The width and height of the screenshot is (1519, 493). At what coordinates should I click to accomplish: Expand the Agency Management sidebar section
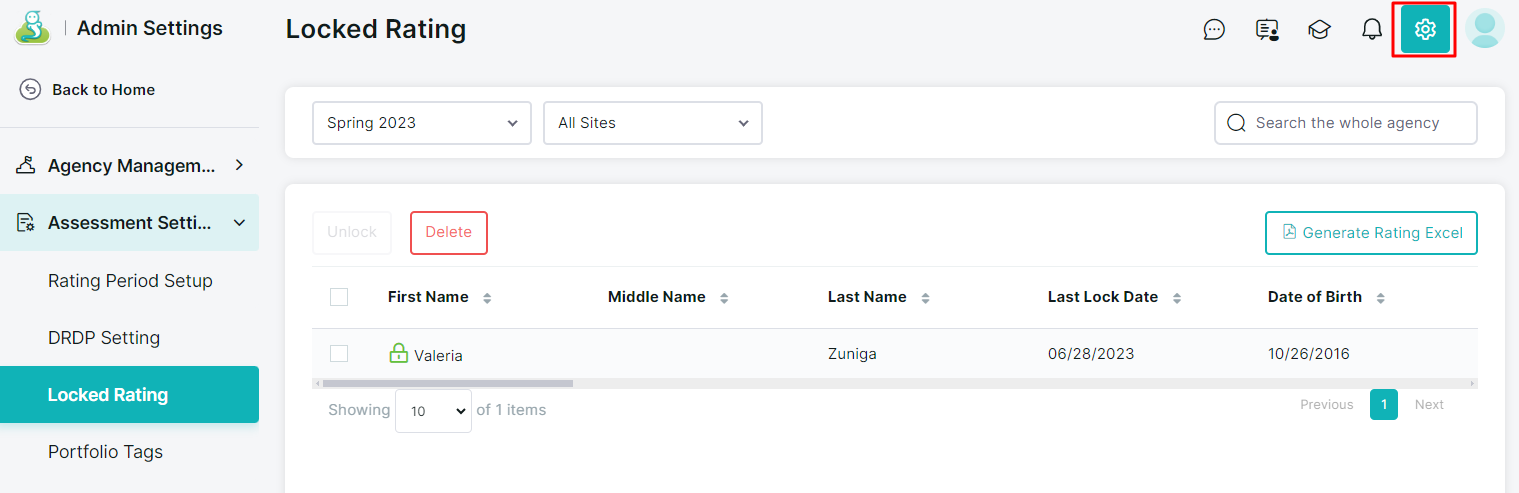click(x=130, y=165)
